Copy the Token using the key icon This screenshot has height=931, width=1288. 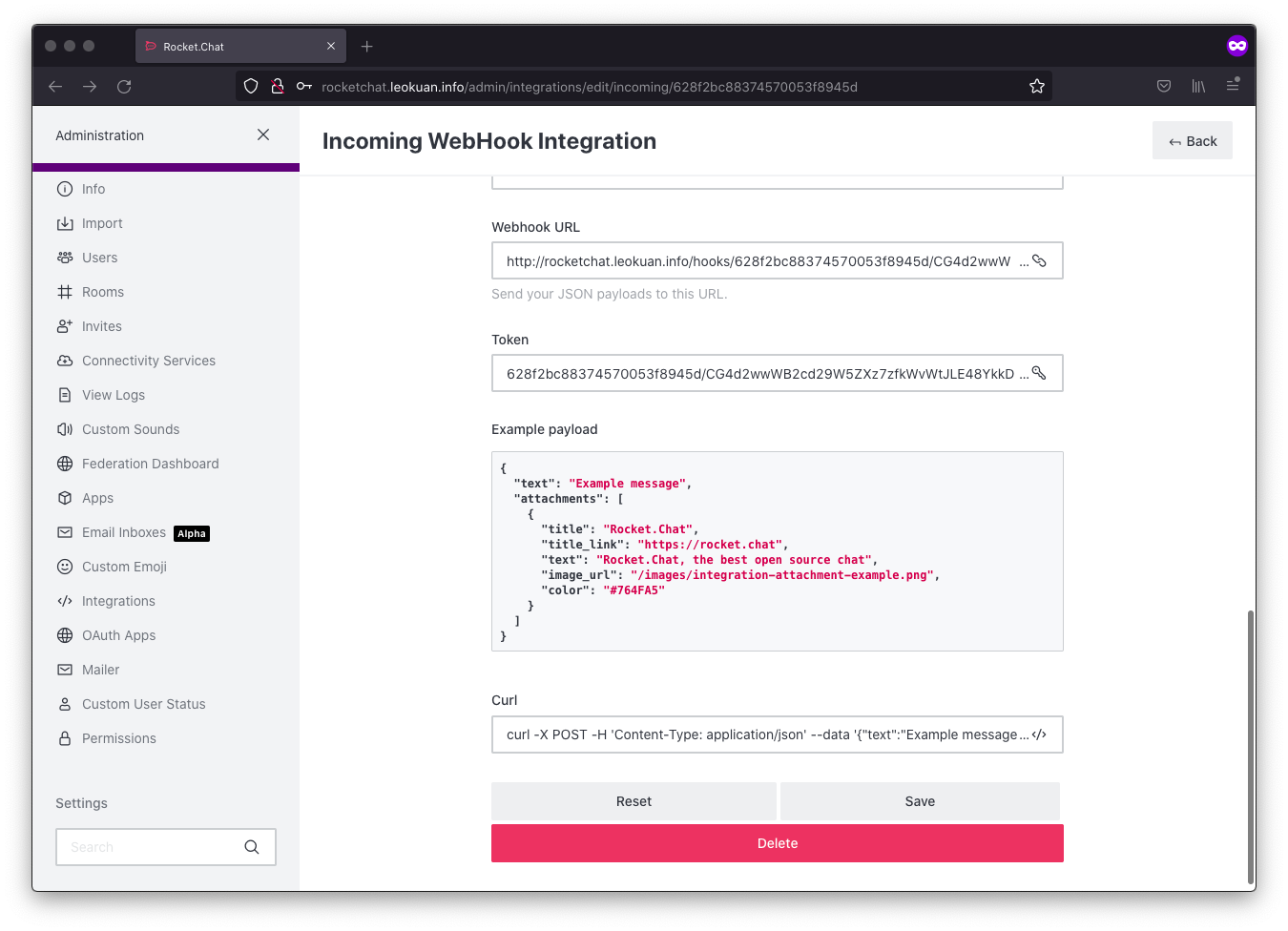point(1040,373)
